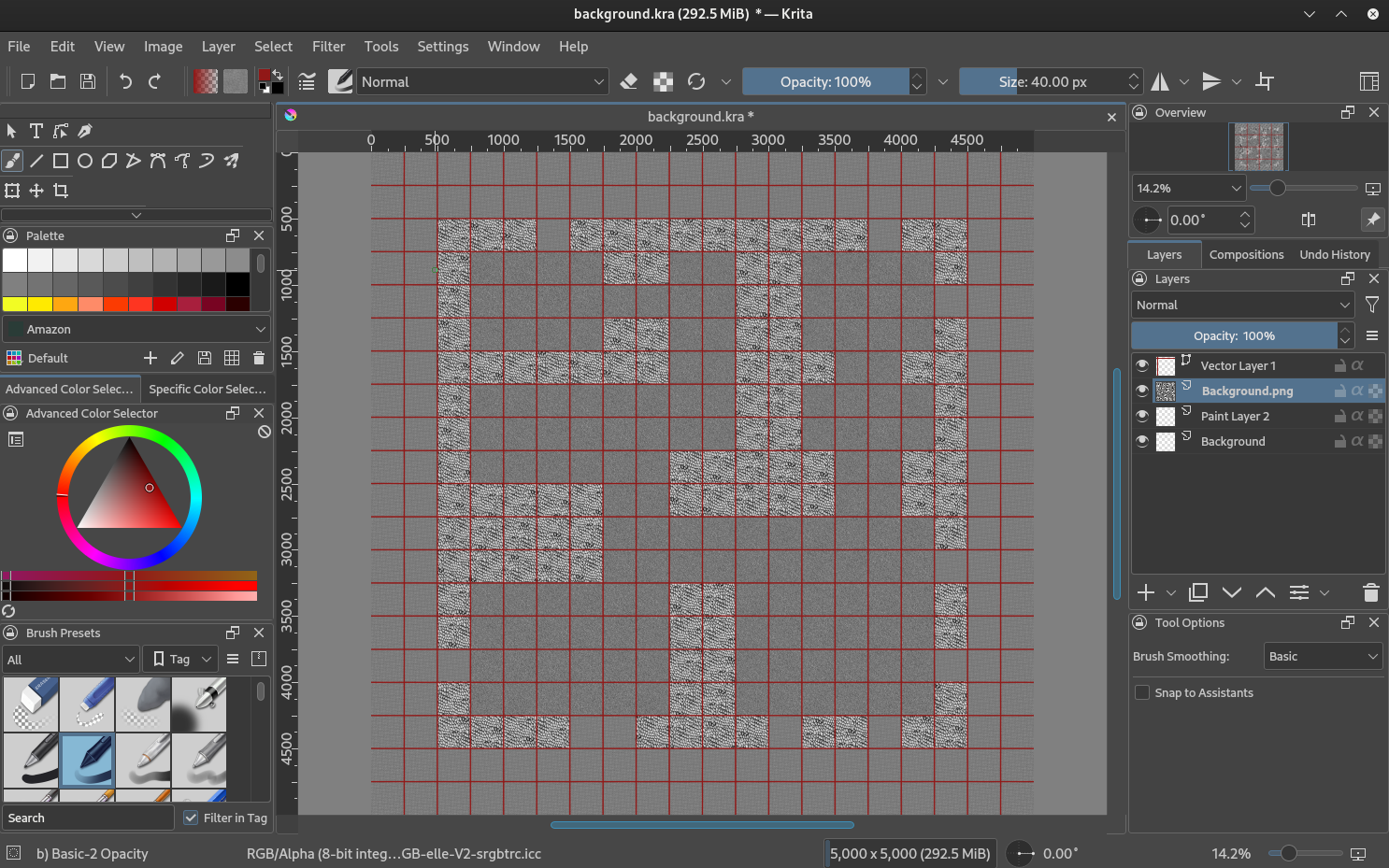Image resolution: width=1389 pixels, height=868 pixels.
Task: Switch to the Undo History tab
Action: click(x=1334, y=254)
